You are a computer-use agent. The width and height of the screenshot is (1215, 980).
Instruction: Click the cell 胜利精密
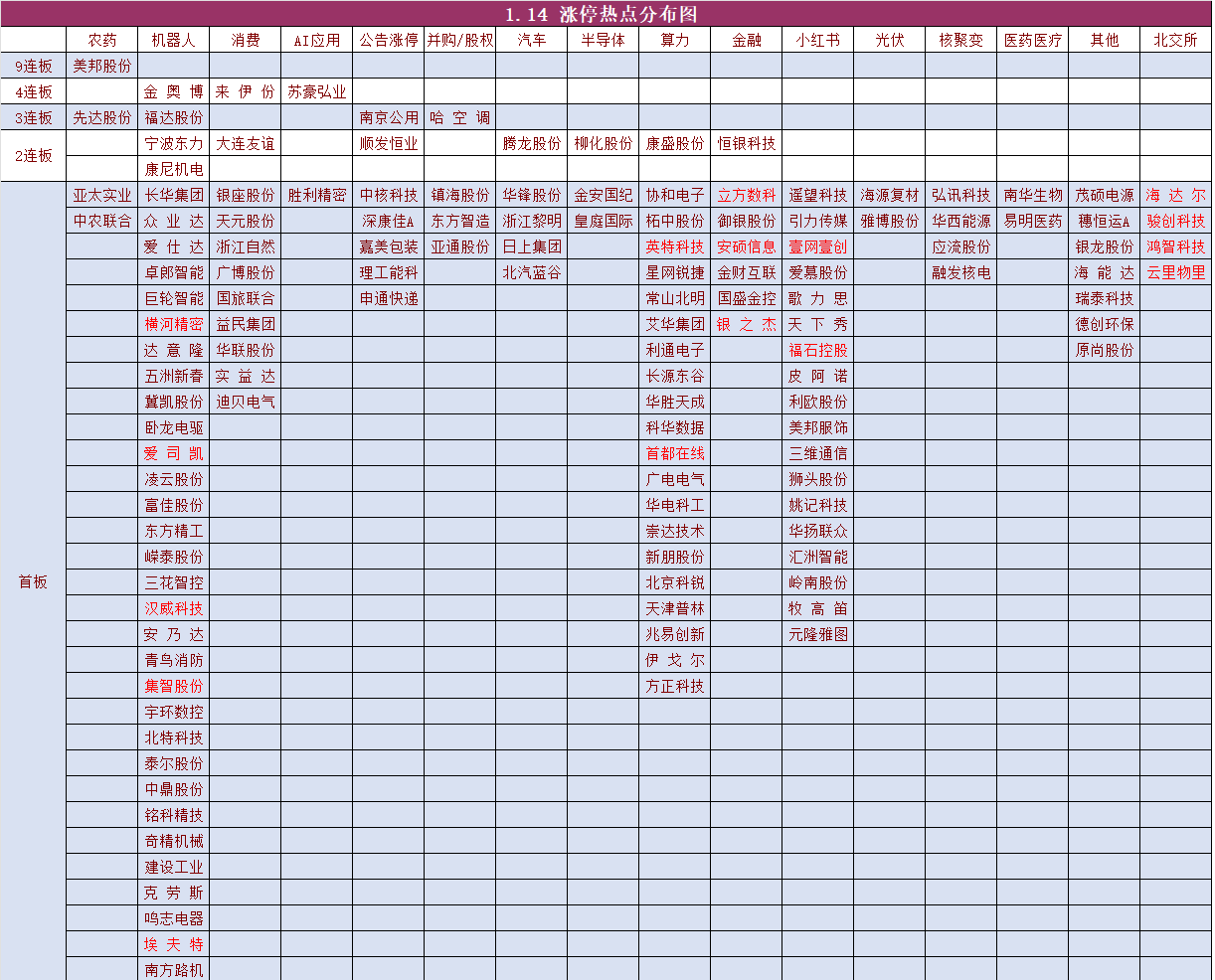(x=317, y=195)
